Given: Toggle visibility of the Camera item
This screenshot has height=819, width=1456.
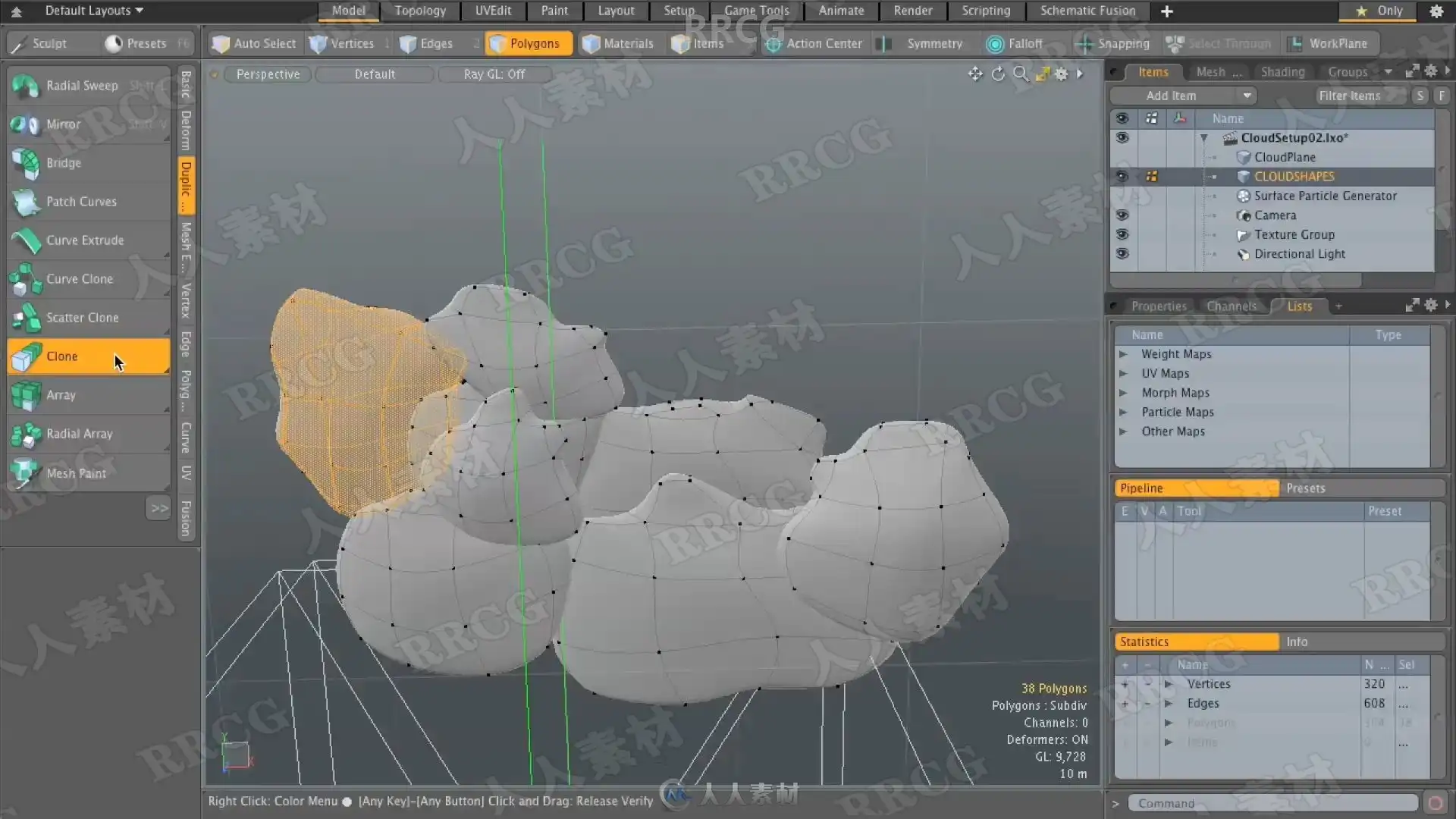Looking at the screenshot, I should click(1122, 215).
